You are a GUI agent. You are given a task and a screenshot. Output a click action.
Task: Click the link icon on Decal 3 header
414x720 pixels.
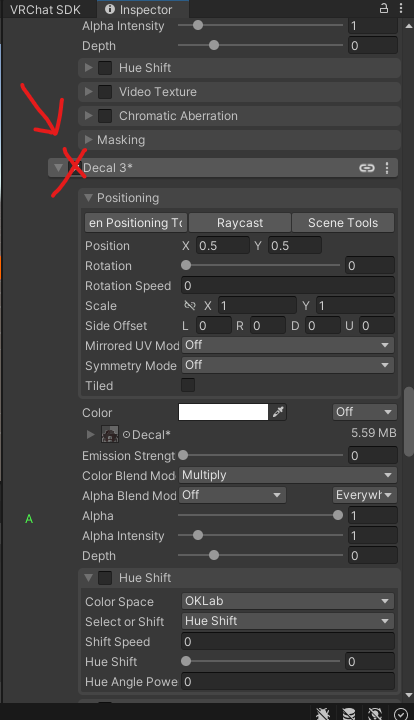[366, 168]
